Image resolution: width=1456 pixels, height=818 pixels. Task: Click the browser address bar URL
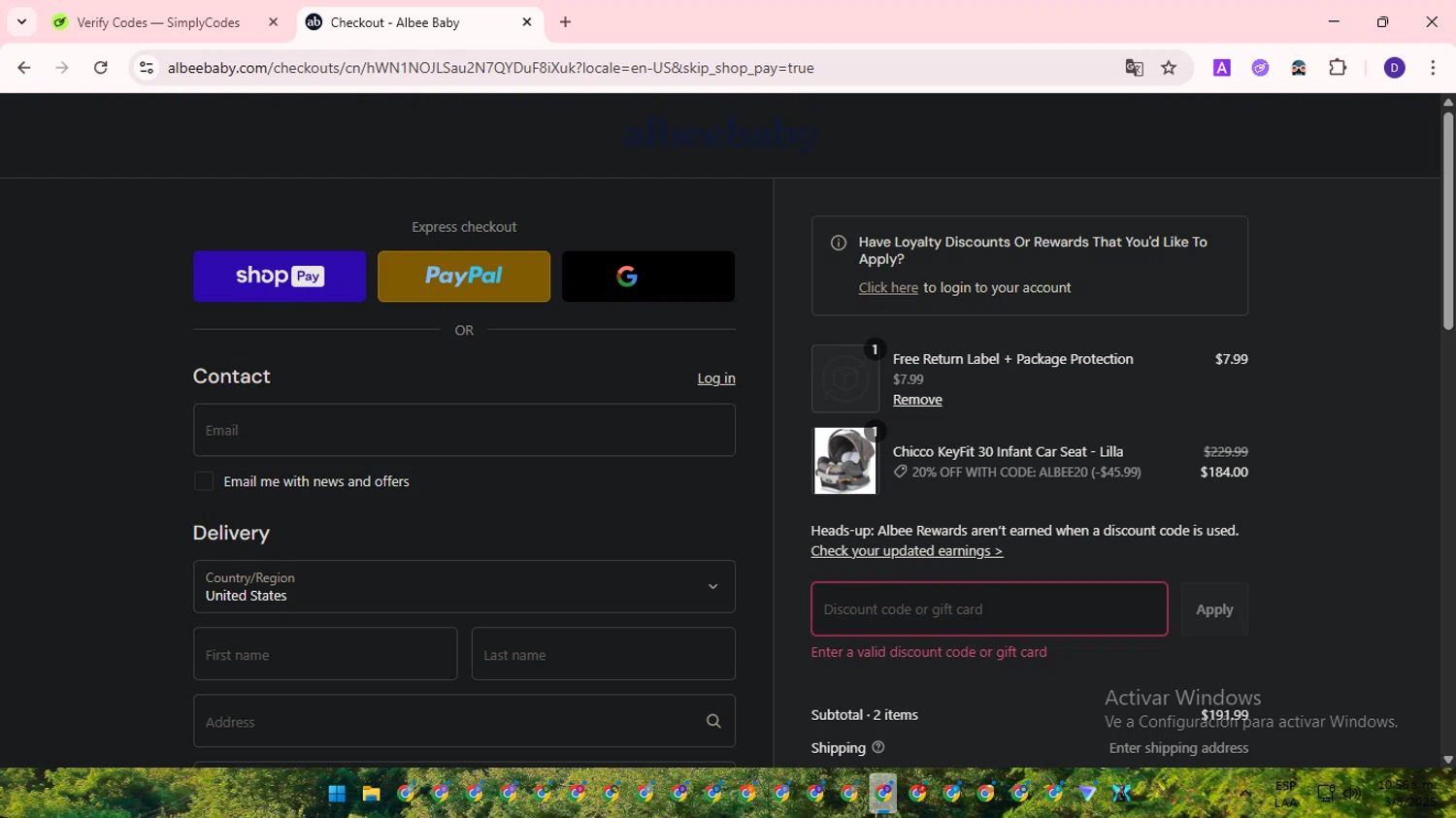(x=490, y=68)
